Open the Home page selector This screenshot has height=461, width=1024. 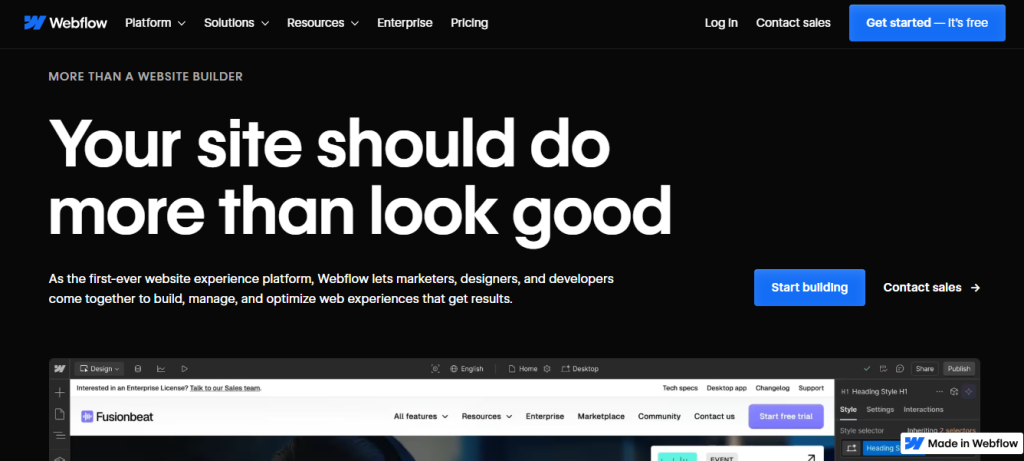tap(523, 369)
